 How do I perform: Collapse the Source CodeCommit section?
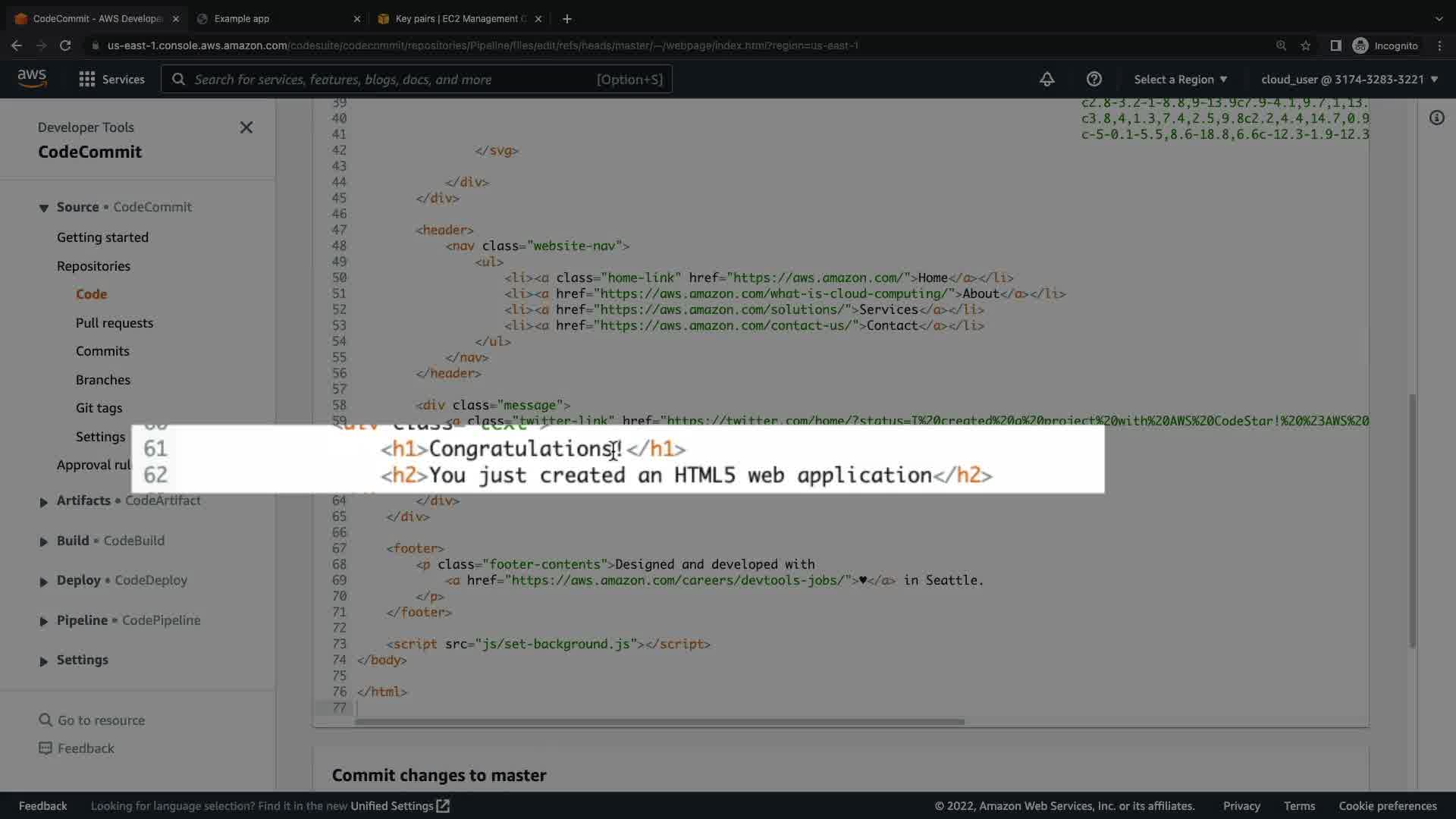point(43,208)
